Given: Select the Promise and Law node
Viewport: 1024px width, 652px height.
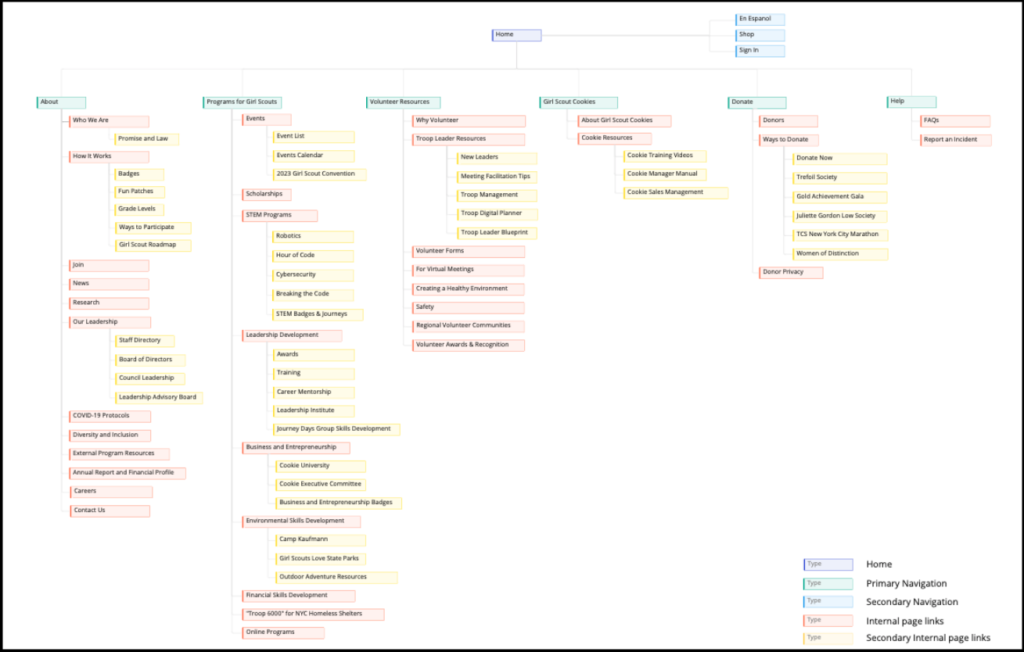Looking at the screenshot, I should [x=147, y=139].
